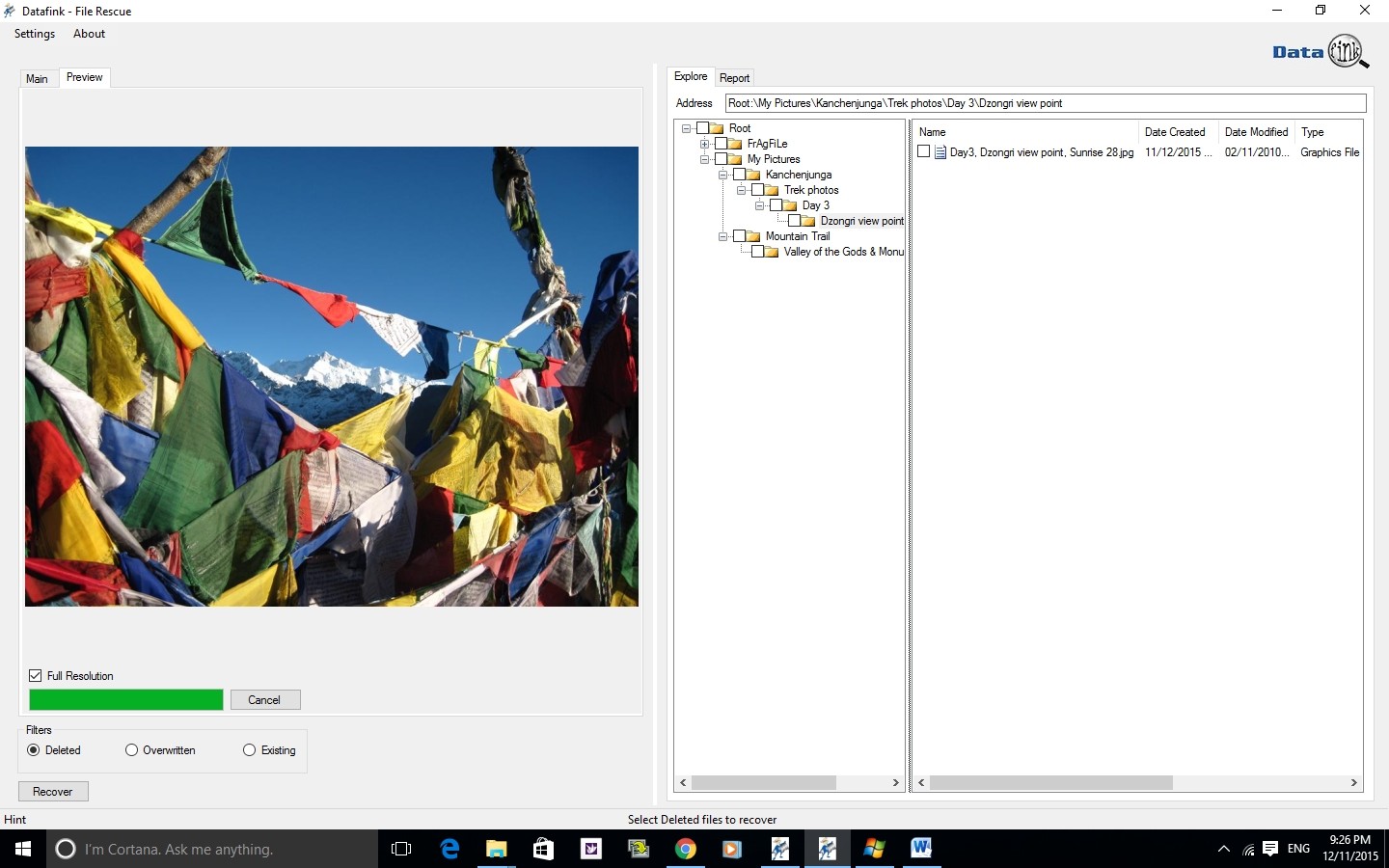
Task: Click the Dzongri view point folder icon
Action: point(808,221)
